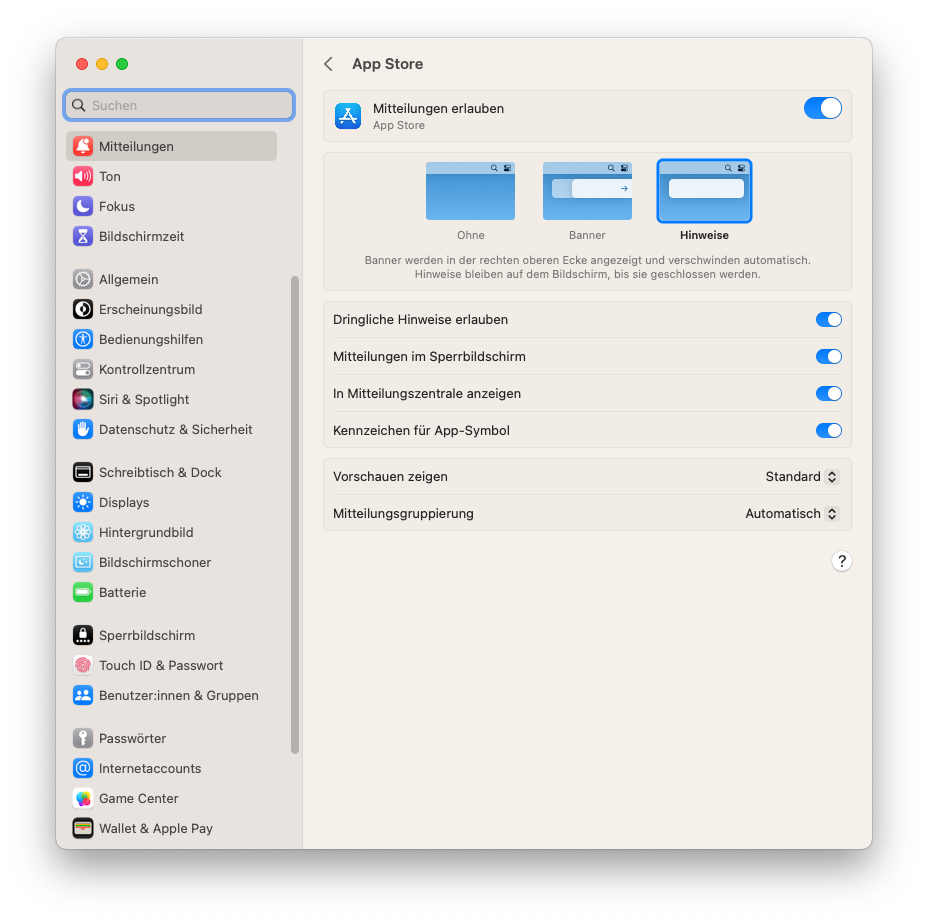928x923 pixels.
Task: Go back with the chevron button
Action: (x=328, y=64)
